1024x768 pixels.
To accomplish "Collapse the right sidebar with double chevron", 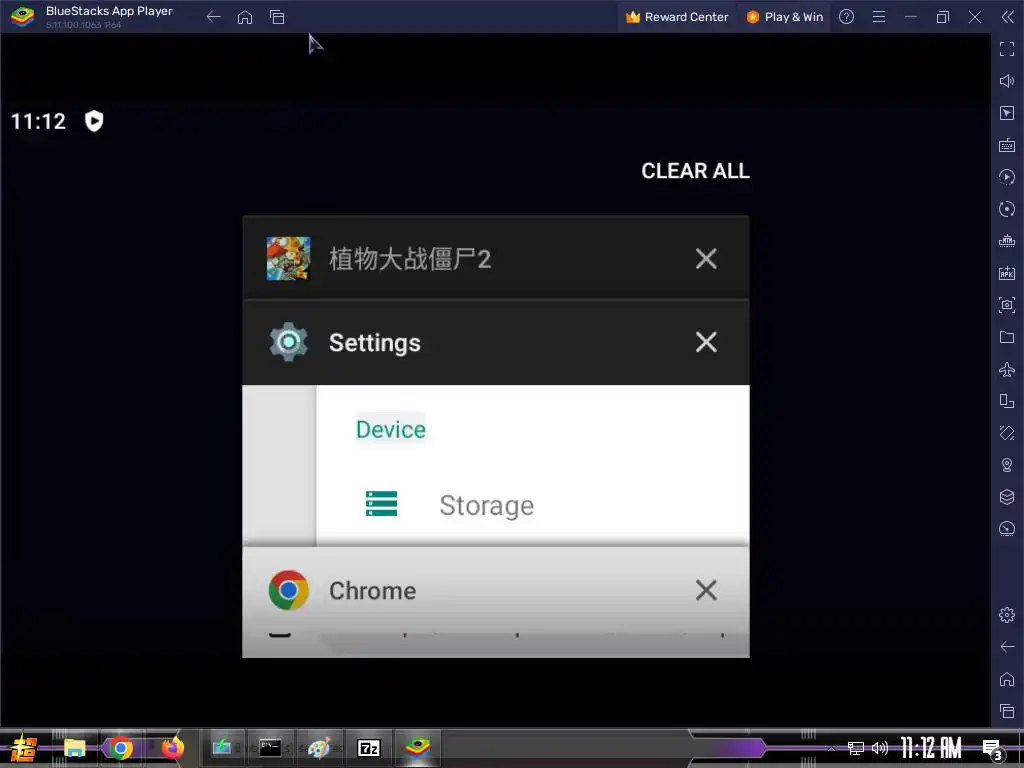I will 1008,17.
